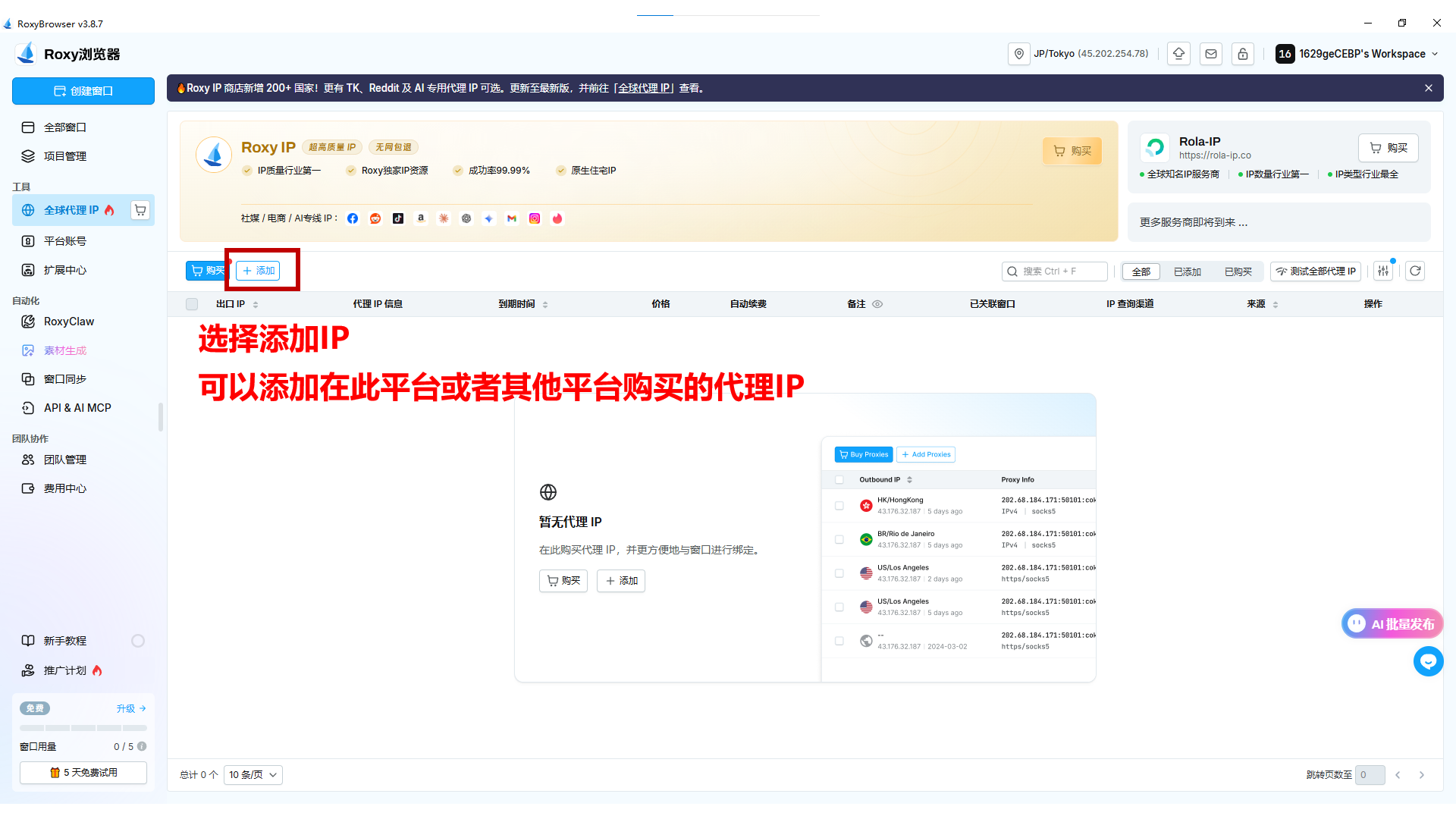Click the 升级 upgrade link

[131, 708]
